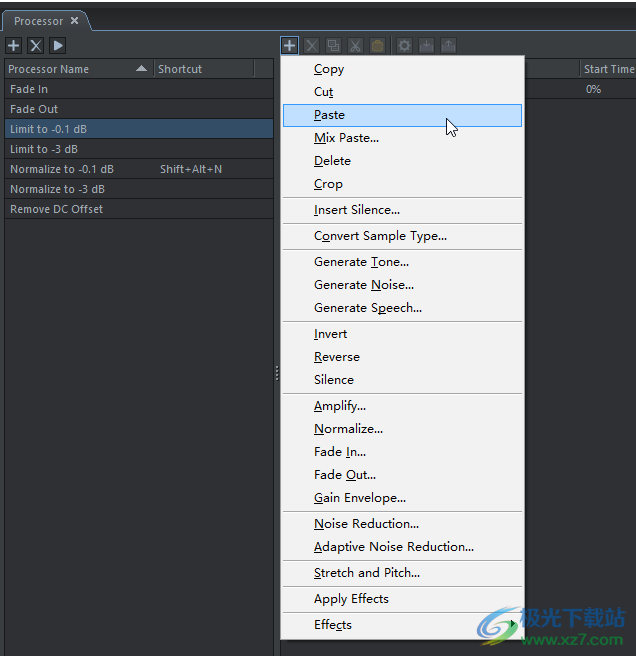
Task: Choose Normalize... from the menu
Action: tap(403, 429)
